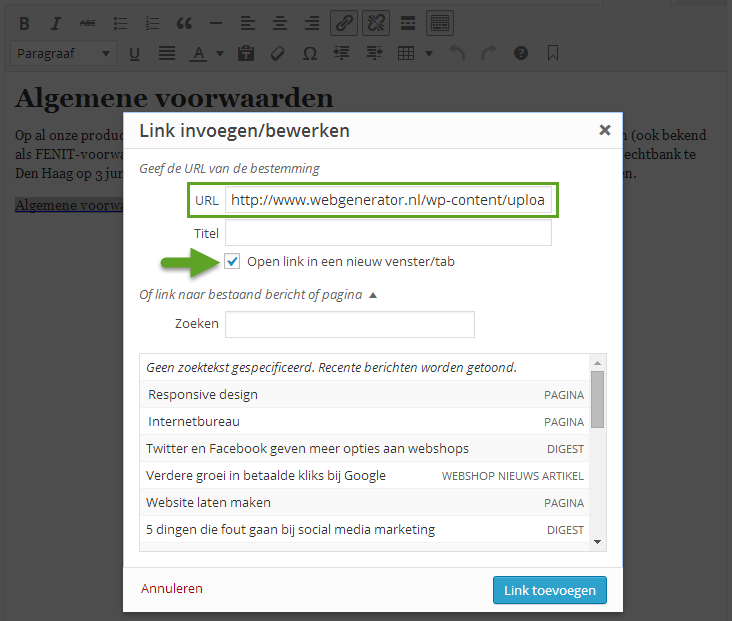Apply strikethrough formatting
Image resolution: width=732 pixels, height=621 pixels.
88,23
